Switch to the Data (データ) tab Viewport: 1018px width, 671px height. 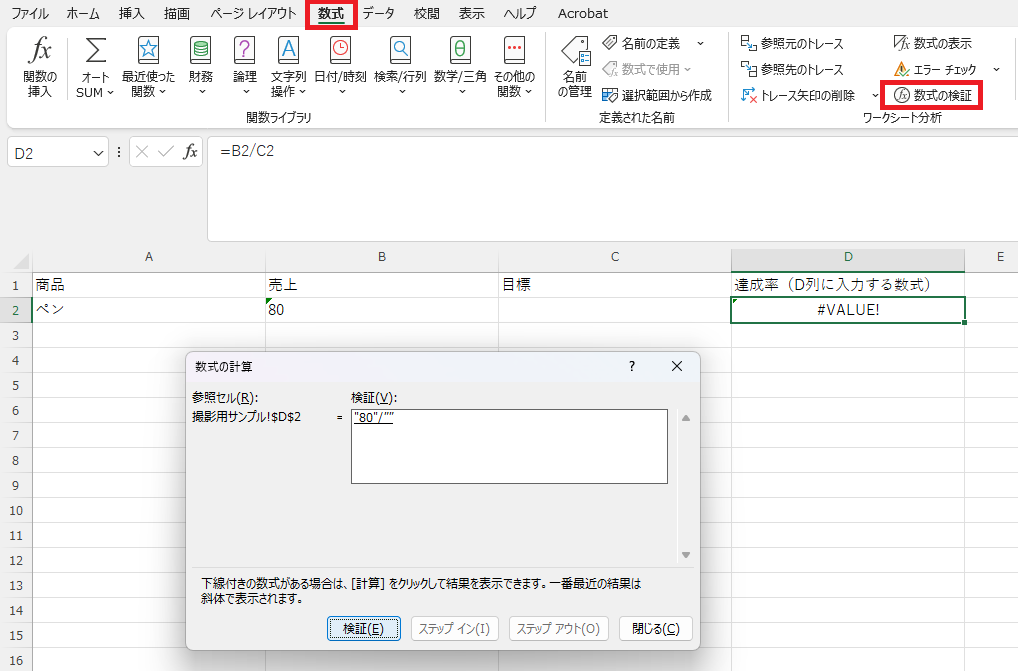click(x=379, y=13)
